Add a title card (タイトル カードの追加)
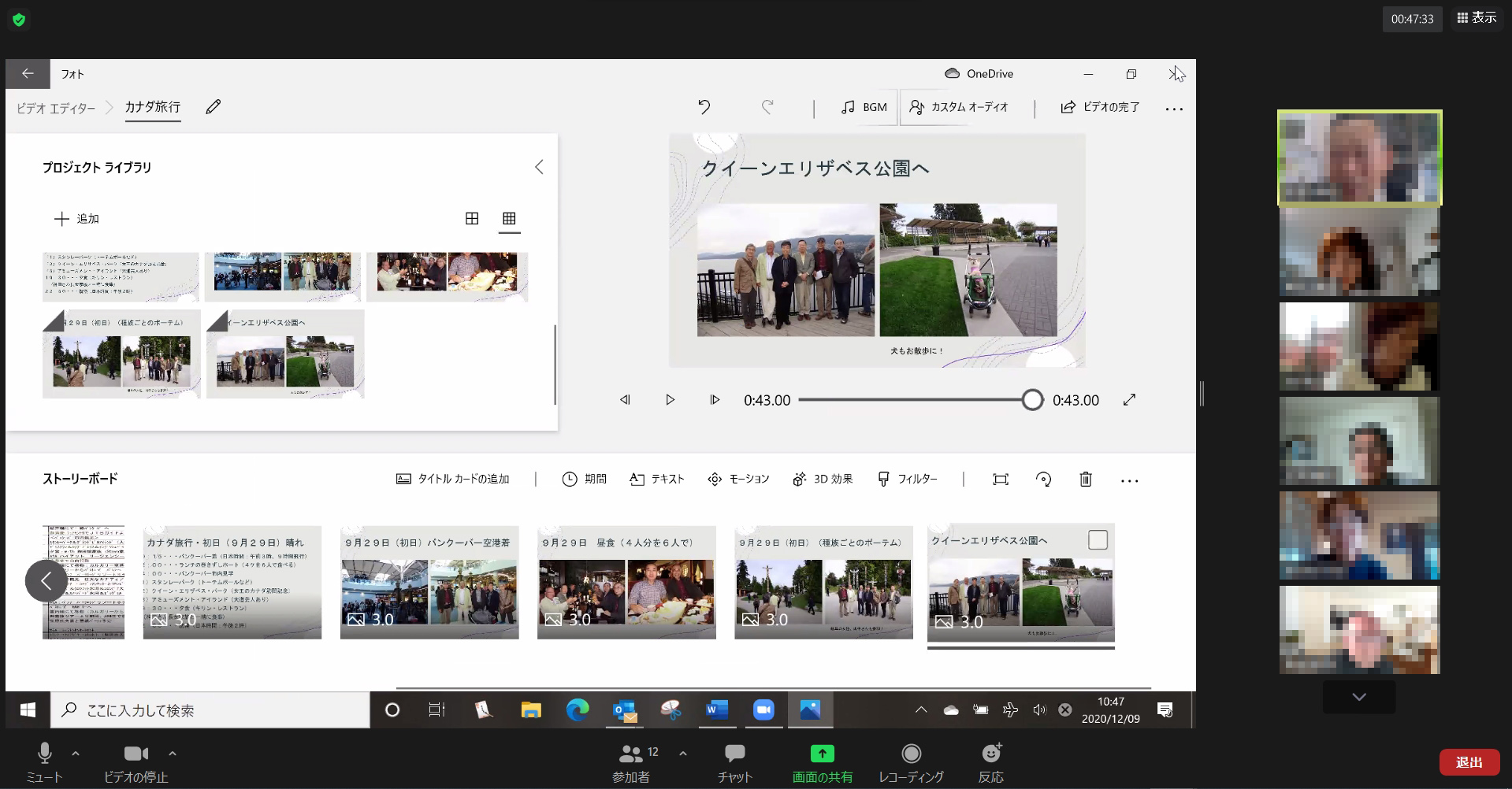The image size is (1512, 789). pos(452,479)
